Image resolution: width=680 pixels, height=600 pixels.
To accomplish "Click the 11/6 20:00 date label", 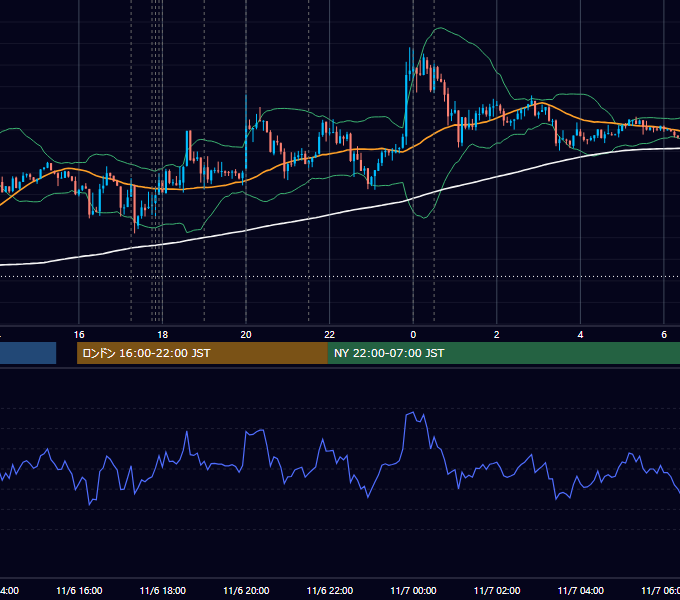I will [246, 590].
